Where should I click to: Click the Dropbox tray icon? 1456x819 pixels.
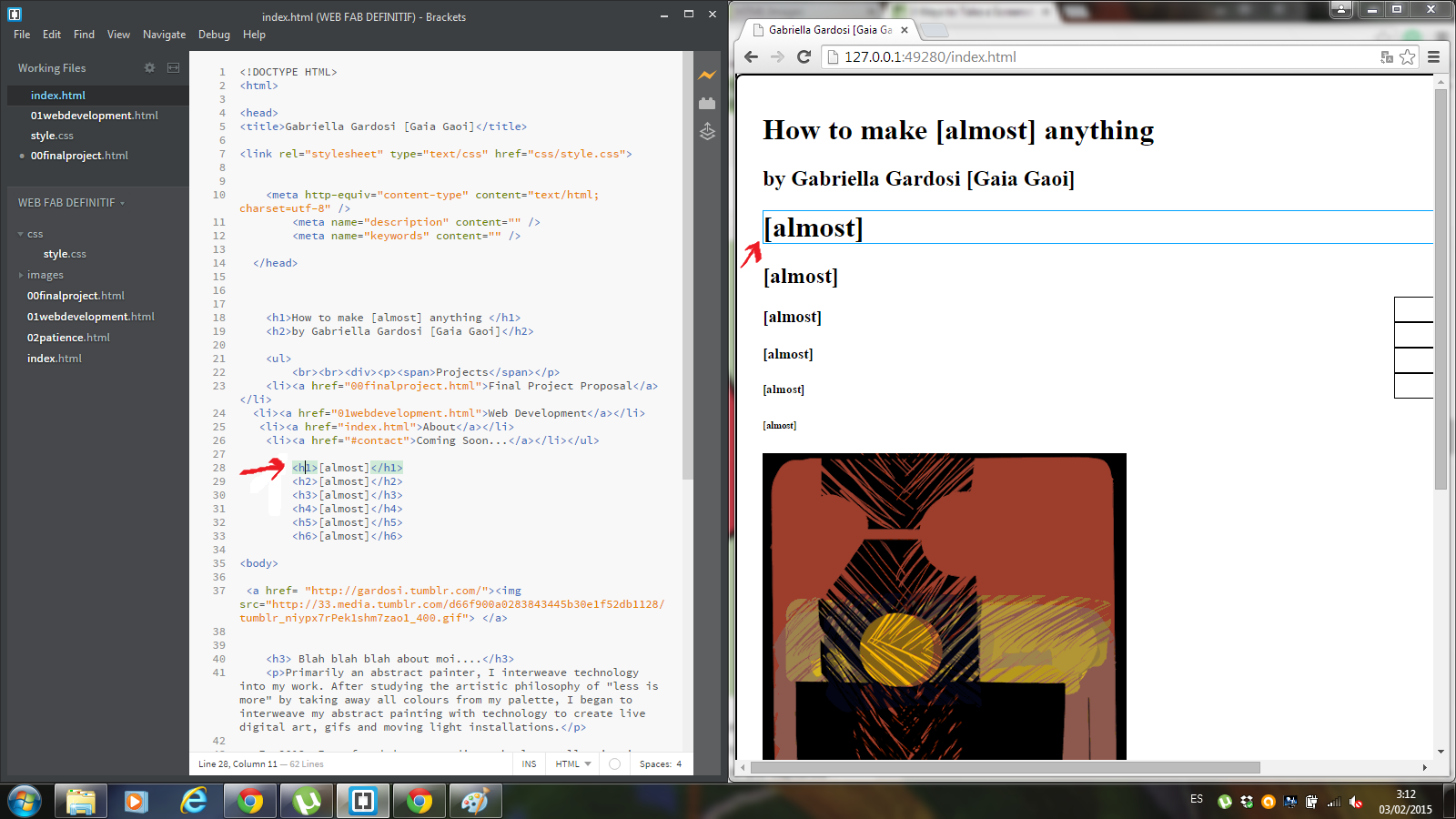tap(1247, 802)
